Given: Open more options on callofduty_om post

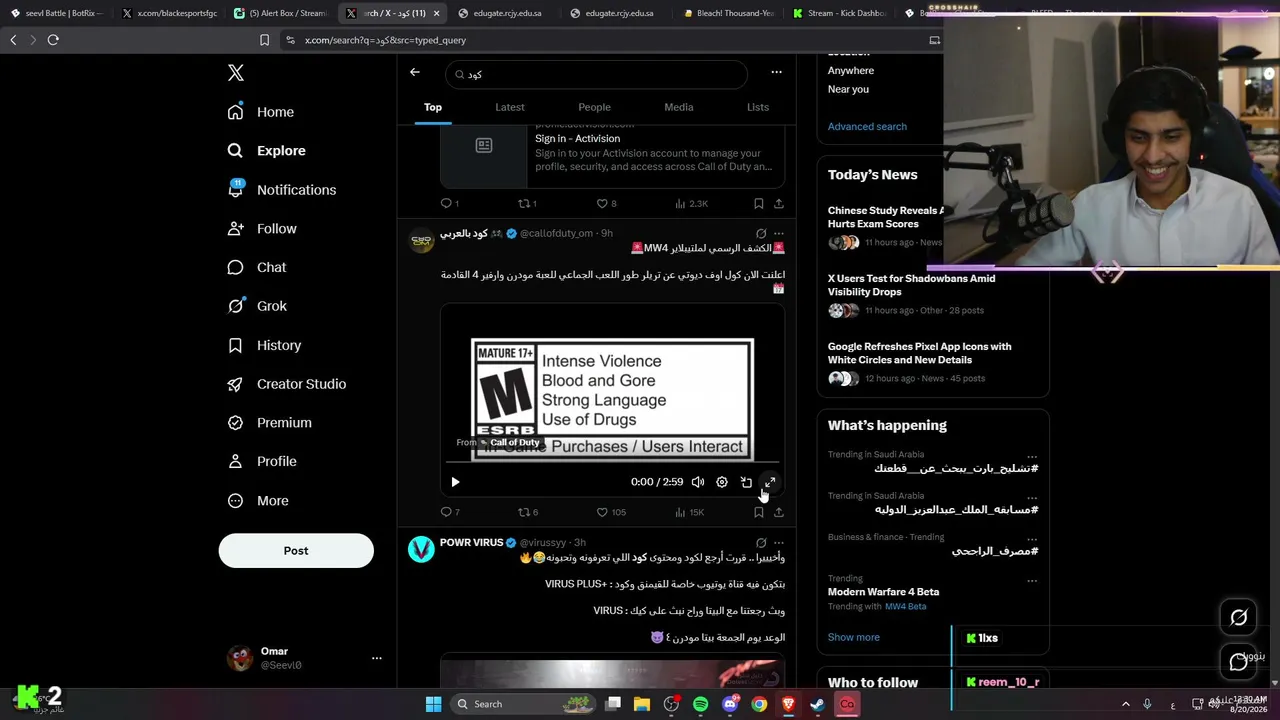Looking at the screenshot, I should [779, 234].
